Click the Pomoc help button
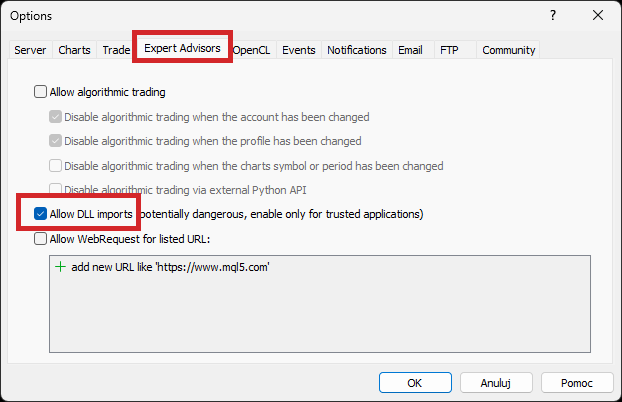The image size is (622, 402). (x=577, y=382)
